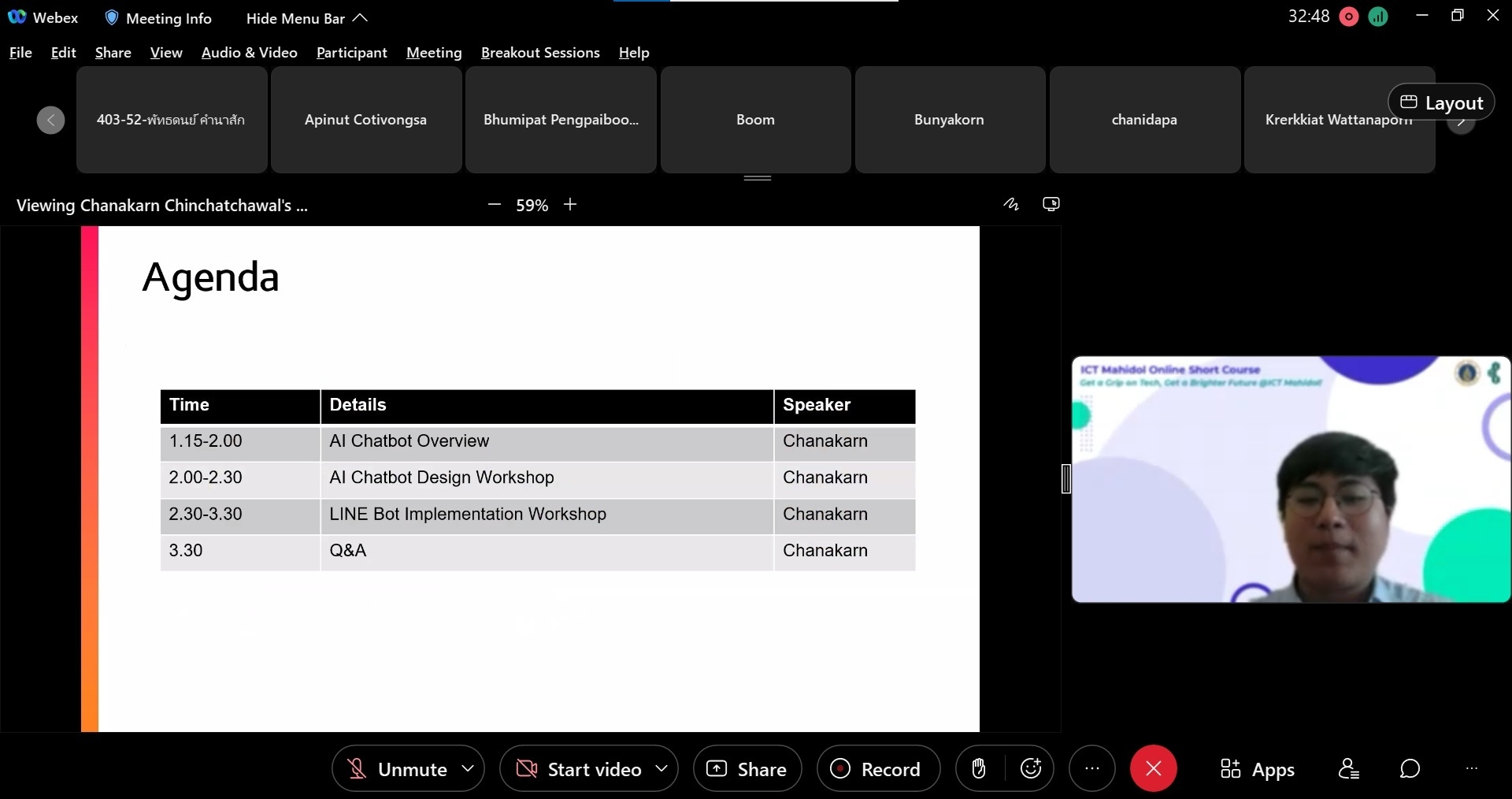This screenshot has height=799, width=1512.
Task: Click the Share content button
Action: coord(747,769)
